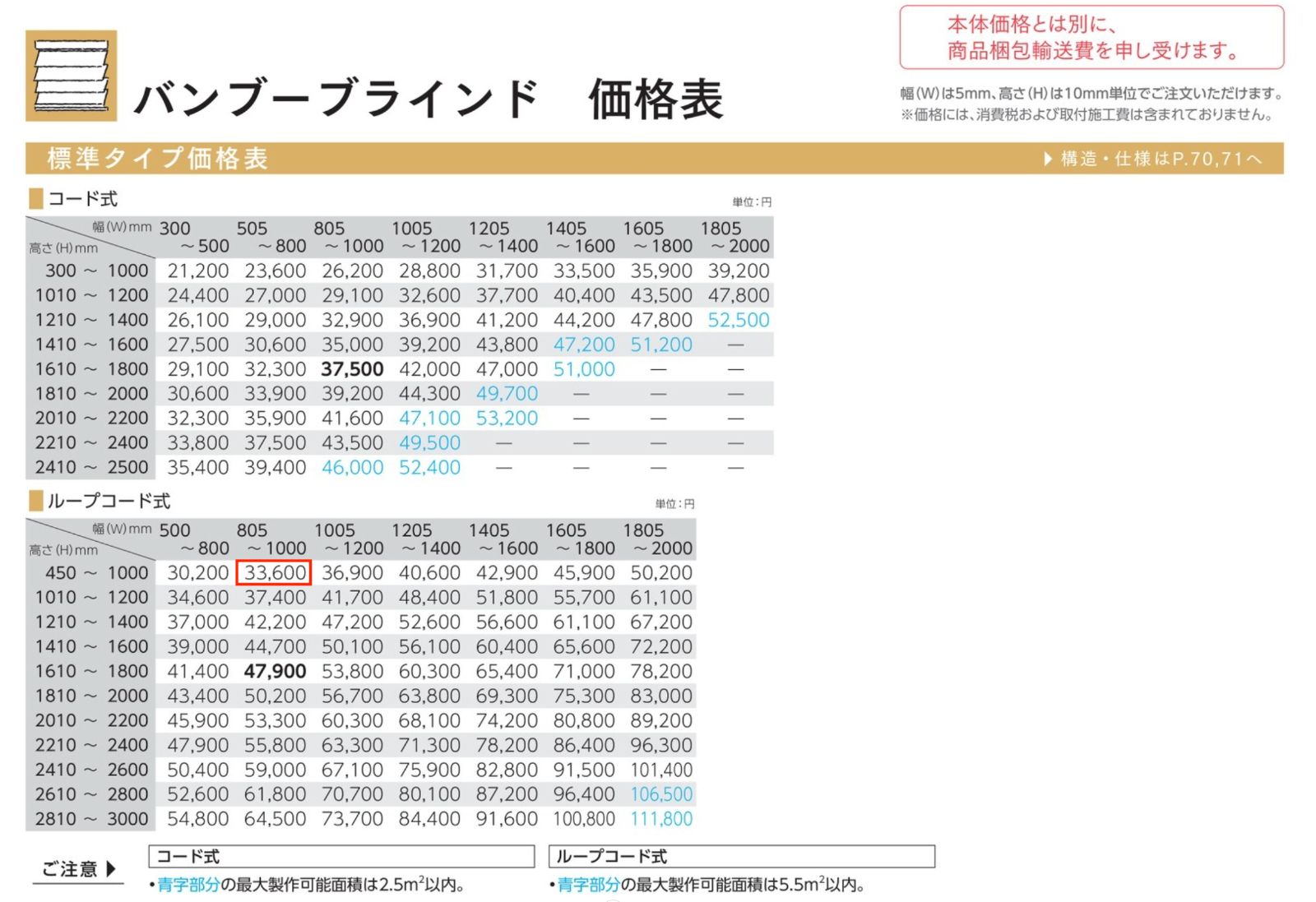1316x902 pixels.
Task: Expand the ループコード式 notes box at bottom
Action: tap(740, 856)
